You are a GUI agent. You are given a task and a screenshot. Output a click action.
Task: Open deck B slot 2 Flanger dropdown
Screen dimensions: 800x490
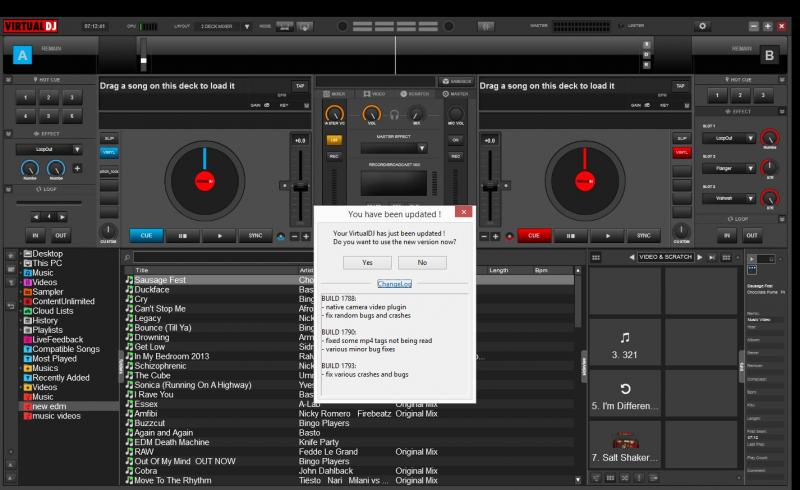pos(750,168)
